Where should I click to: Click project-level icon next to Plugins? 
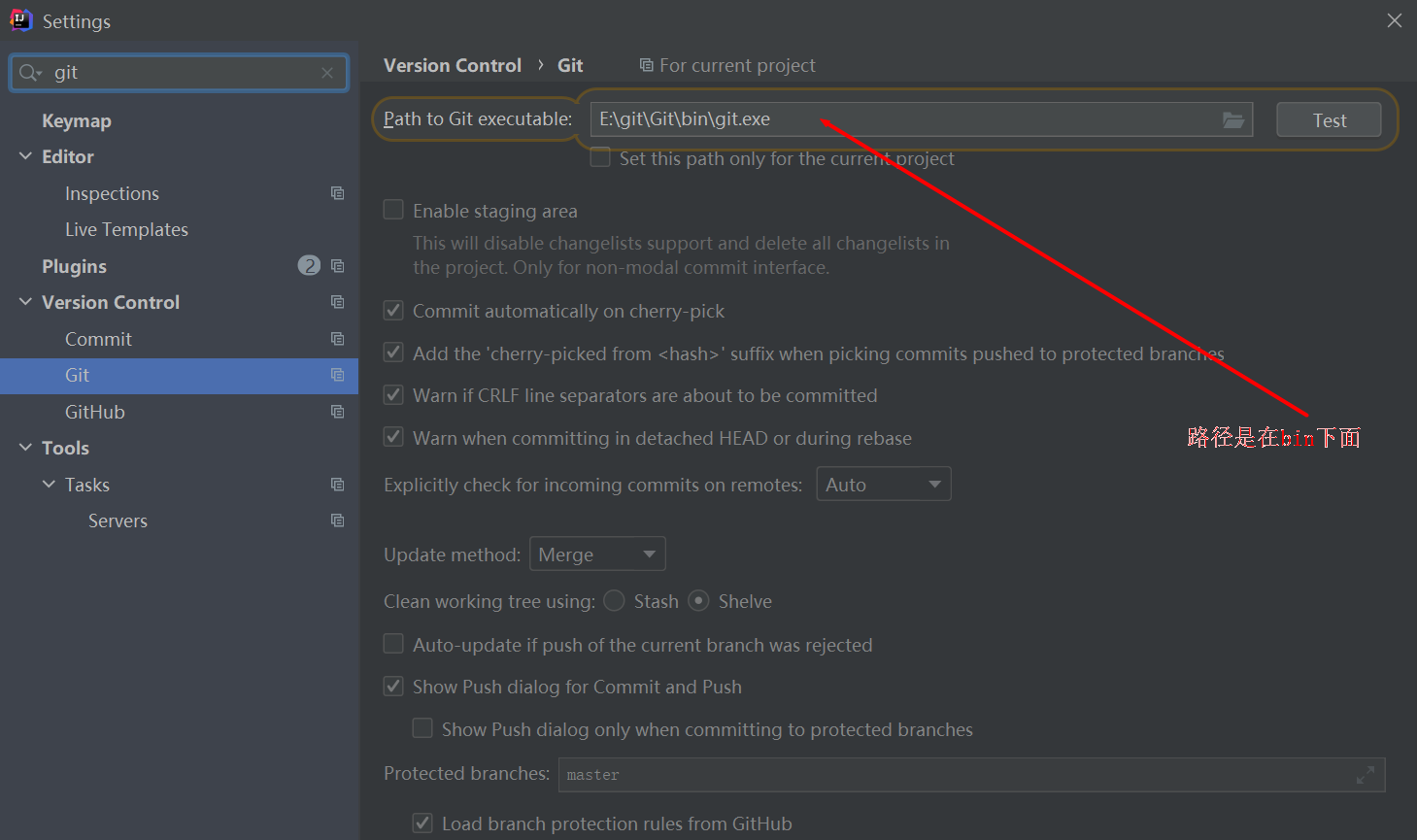pos(337,266)
